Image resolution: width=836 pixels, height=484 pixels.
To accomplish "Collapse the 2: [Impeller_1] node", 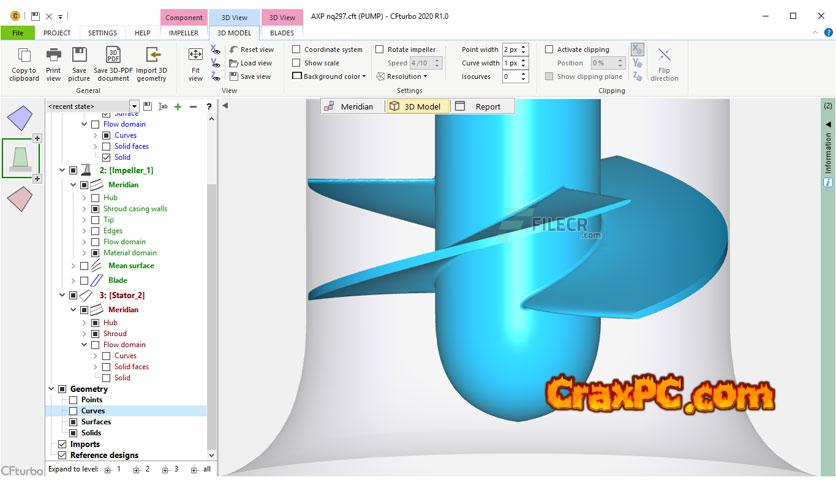I will [62, 170].
